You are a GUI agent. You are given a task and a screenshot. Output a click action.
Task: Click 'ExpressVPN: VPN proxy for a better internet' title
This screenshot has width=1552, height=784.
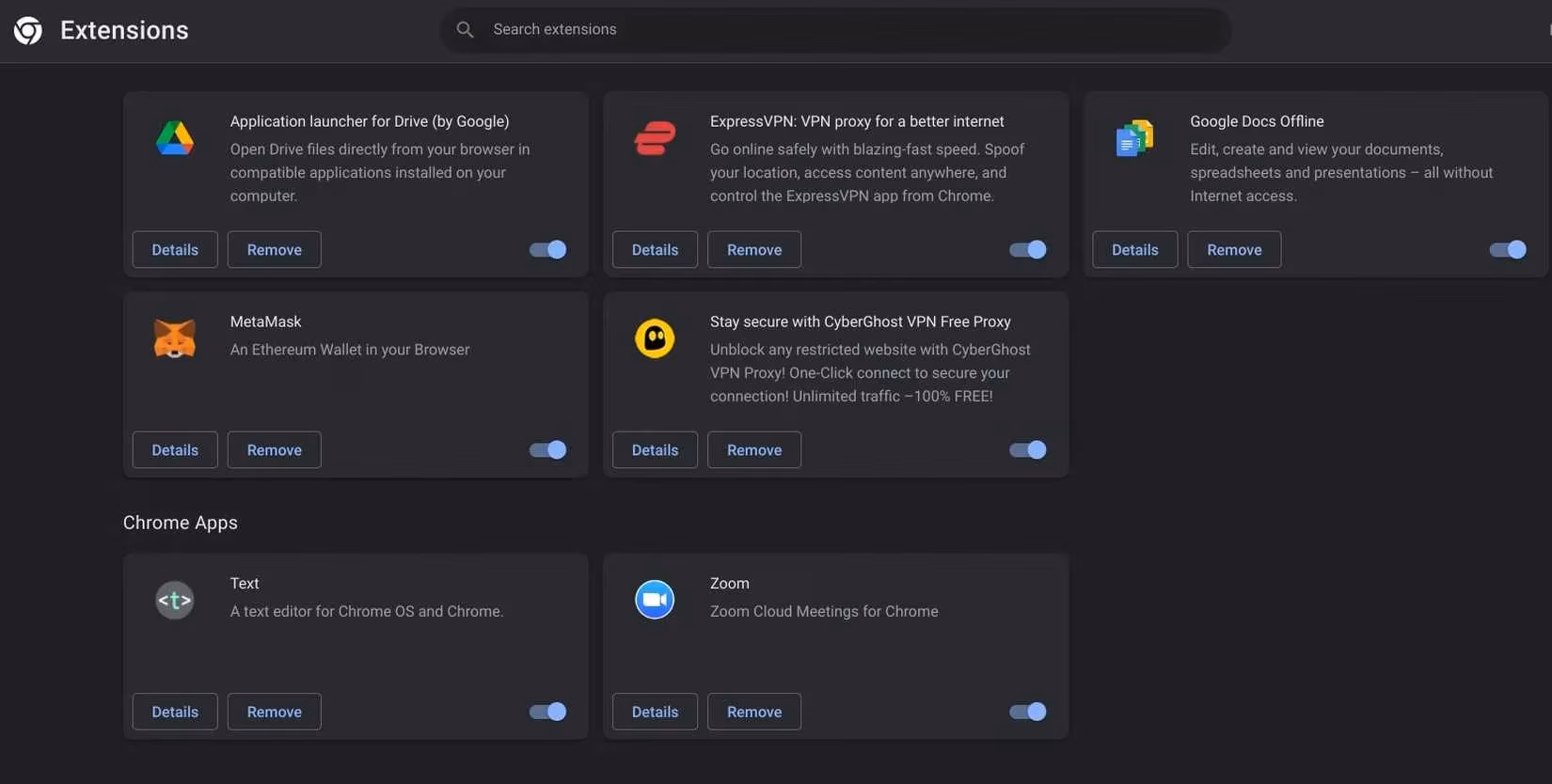click(x=857, y=121)
